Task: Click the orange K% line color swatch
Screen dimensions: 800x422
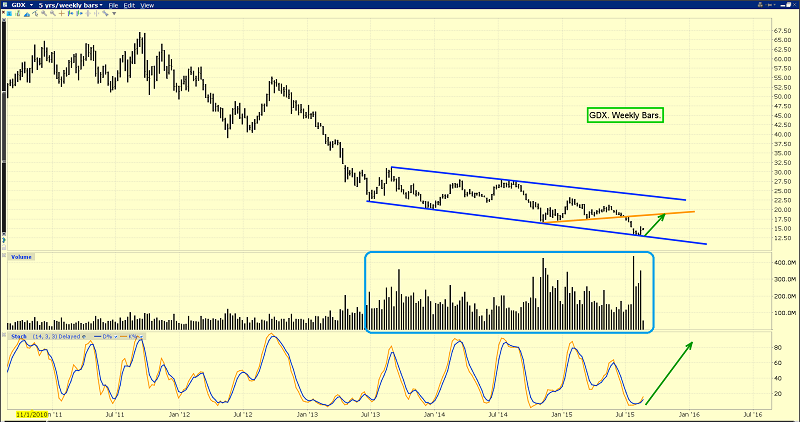Action: coord(123,336)
